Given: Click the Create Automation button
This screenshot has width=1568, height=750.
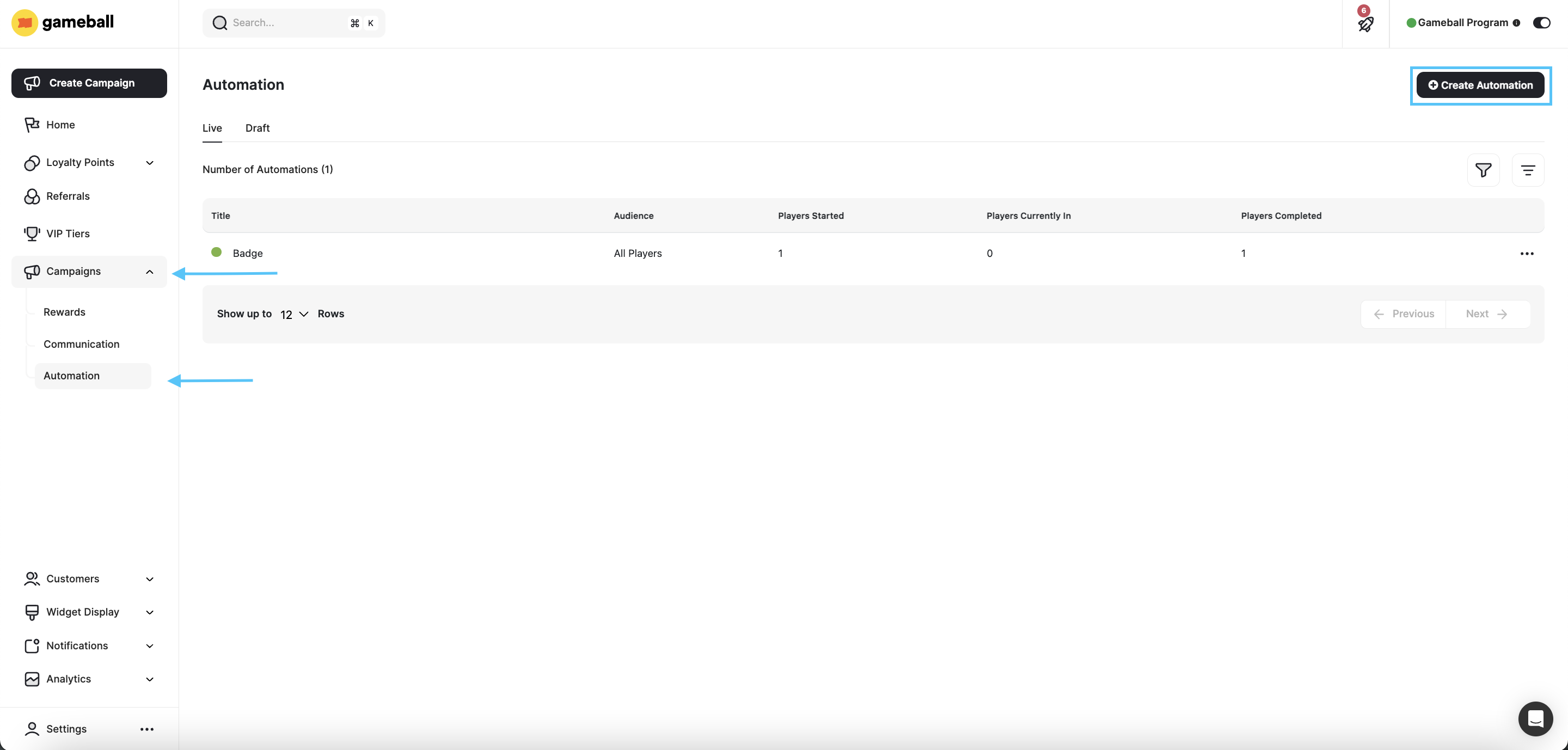Looking at the screenshot, I should (x=1480, y=85).
